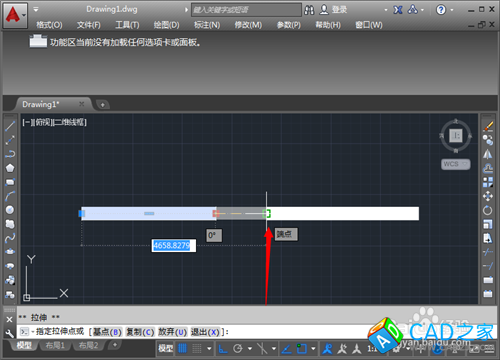Click the length input field showing 4658.8279
The height and width of the screenshot is (360, 500).
(174, 246)
